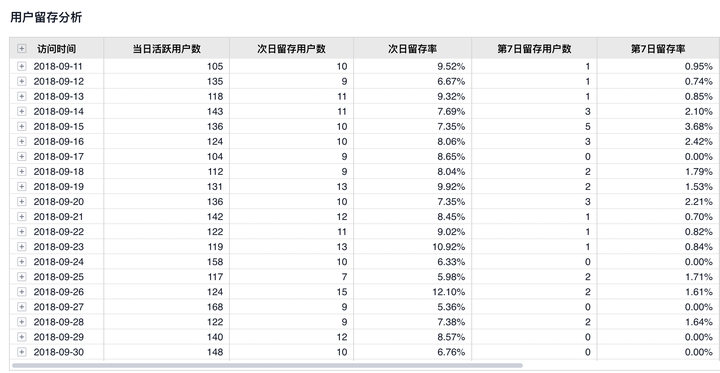720x373 pixels.
Task: Sort by 当日活跃用户数 column header
Action: tap(167, 49)
